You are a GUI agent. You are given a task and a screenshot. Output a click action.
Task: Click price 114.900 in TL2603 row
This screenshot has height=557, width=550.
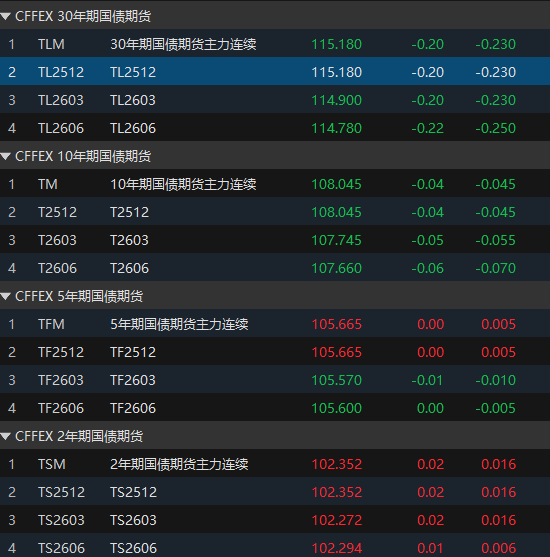click(336, 100)
